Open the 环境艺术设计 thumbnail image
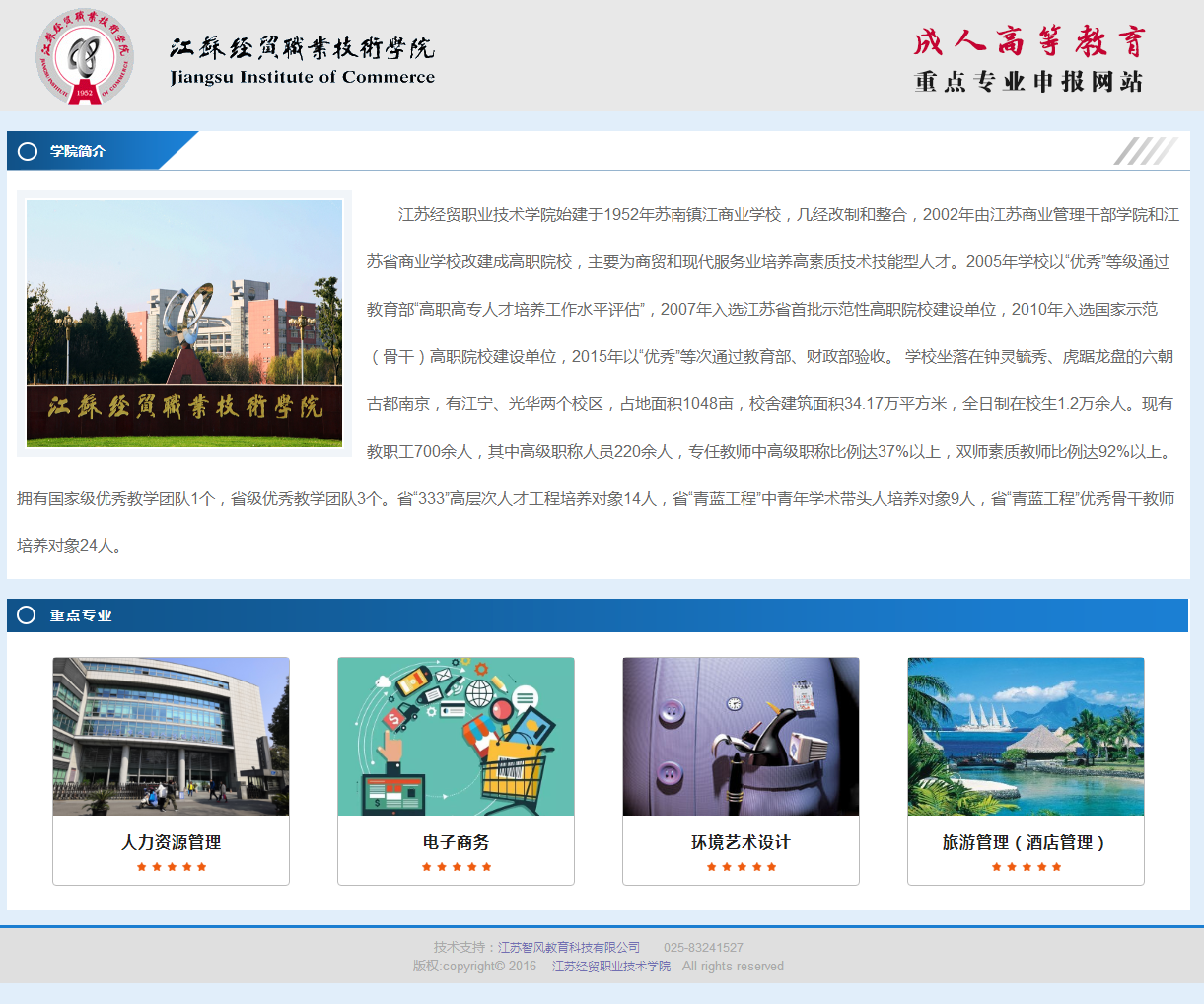 741,737
